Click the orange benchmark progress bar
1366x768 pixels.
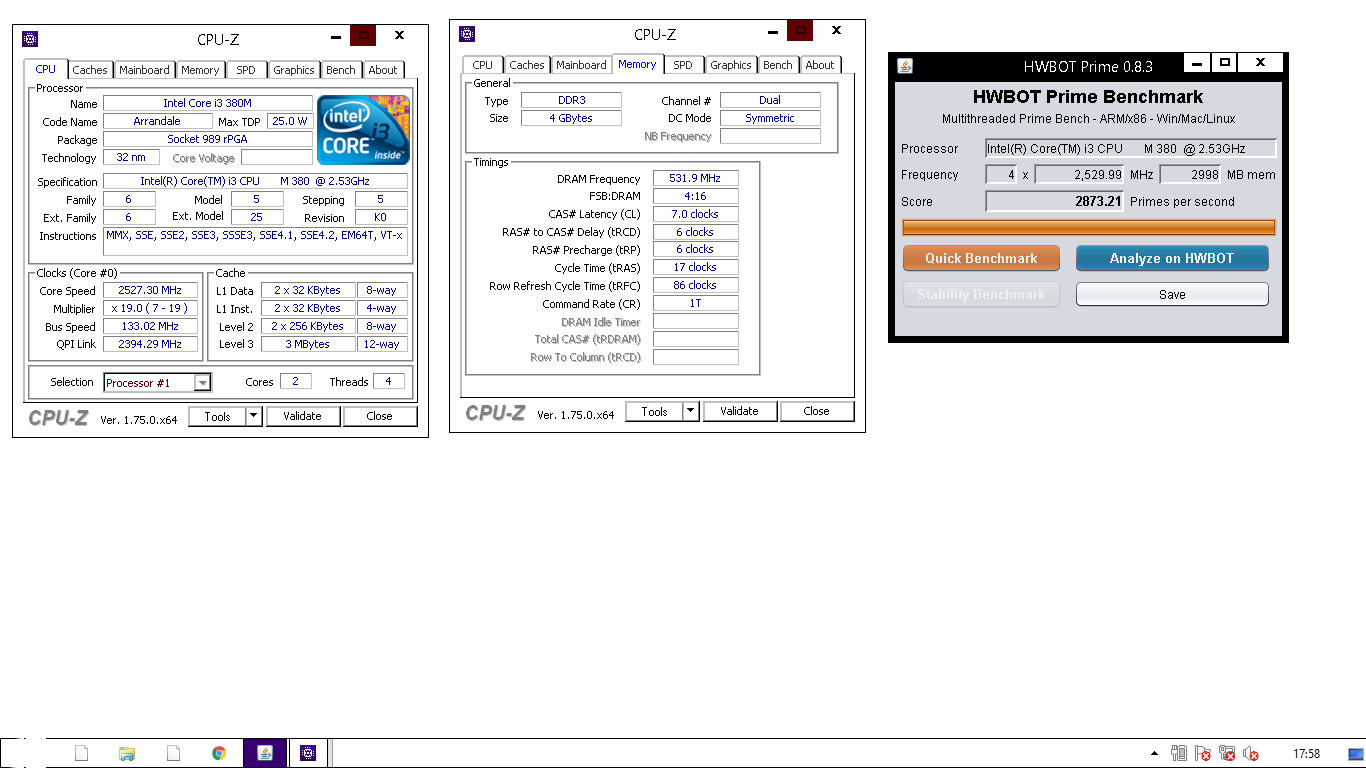[1089, 227]
